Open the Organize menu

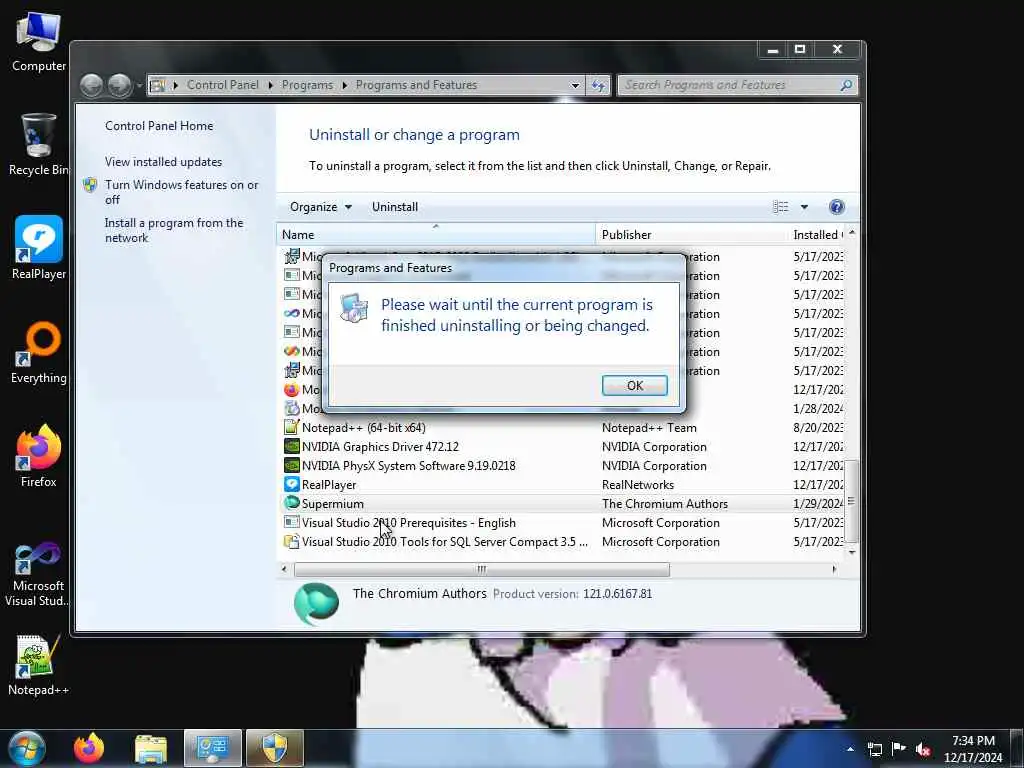321,207
